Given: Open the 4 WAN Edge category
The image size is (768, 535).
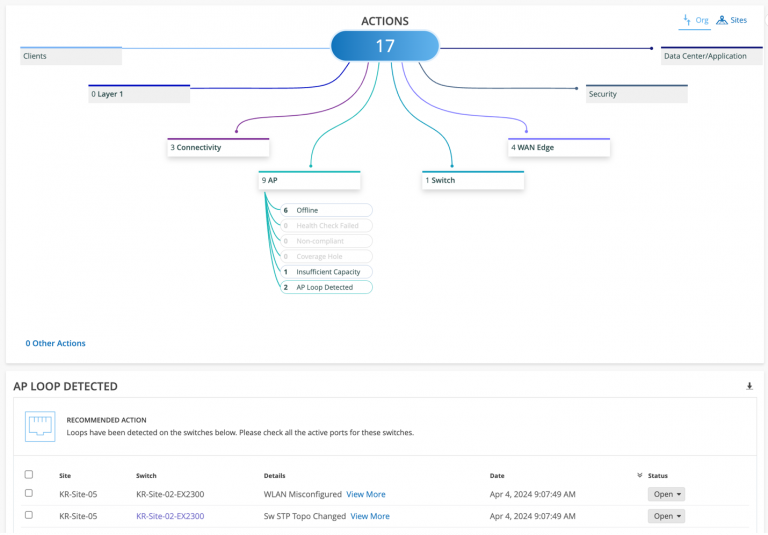Looking at the screenshot, I should coord(559,147).
